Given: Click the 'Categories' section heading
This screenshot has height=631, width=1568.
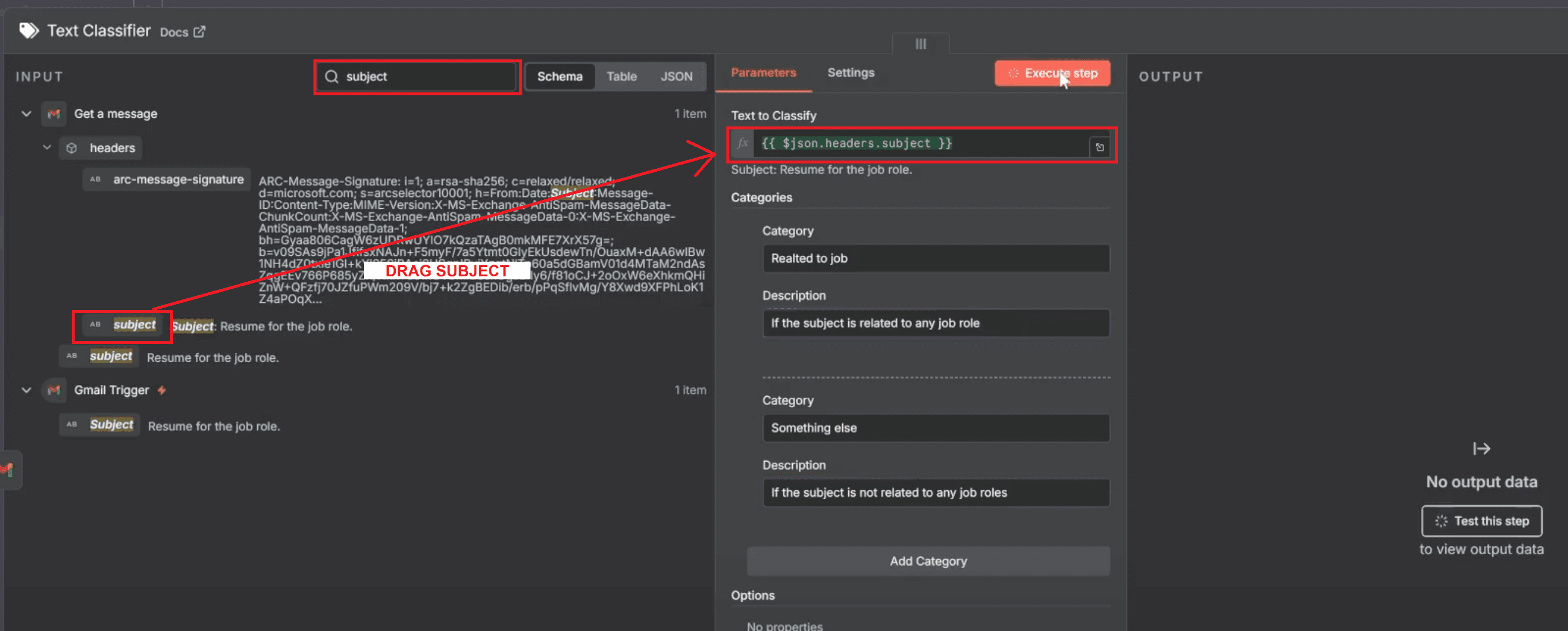Looking at the screenshot, I should pyautogui.click(x=761, y=198).
